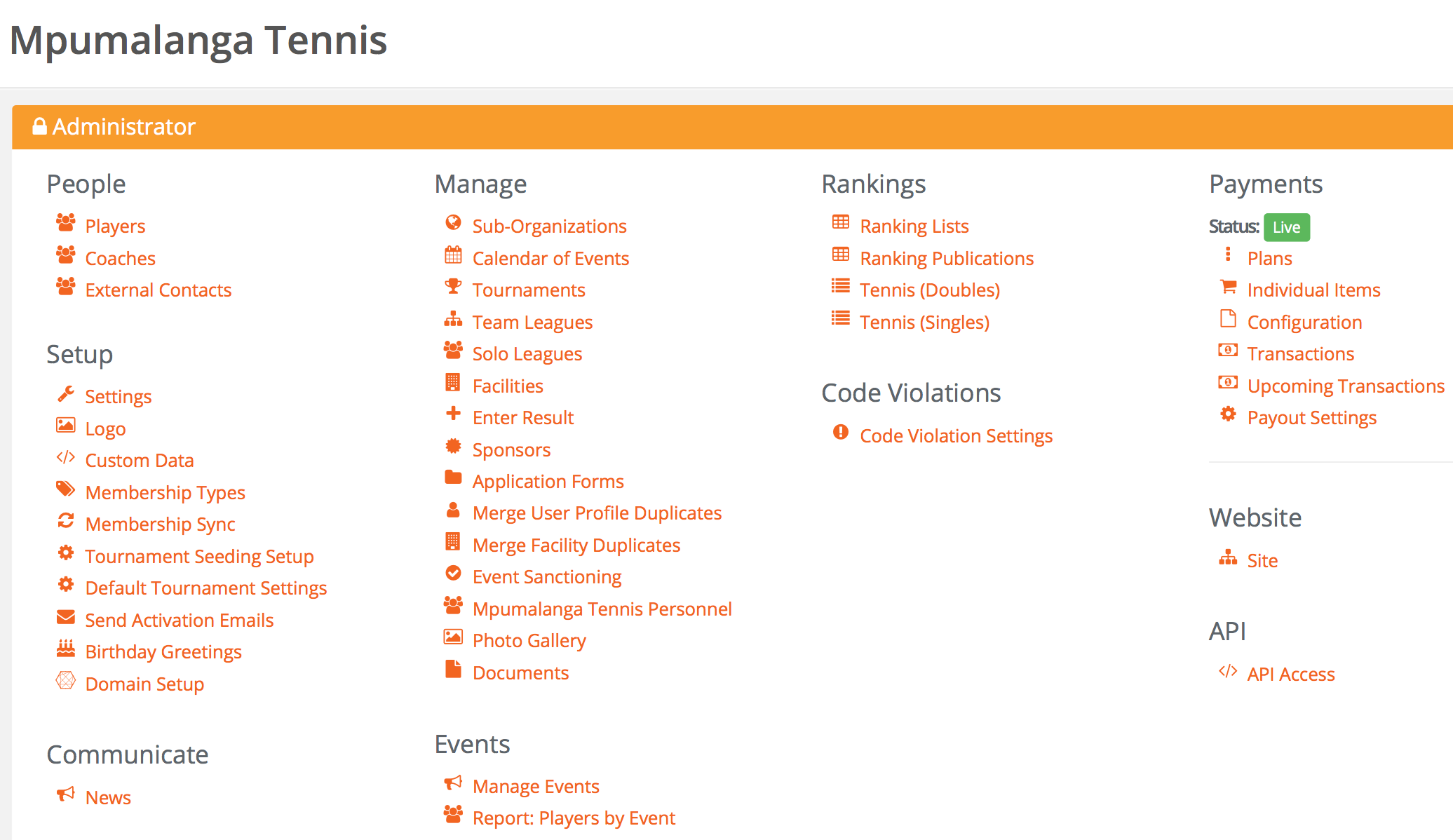1453x840 pixels.
Task: Click the shopping cart icon for Individual Items
Action: point(1229,287)
